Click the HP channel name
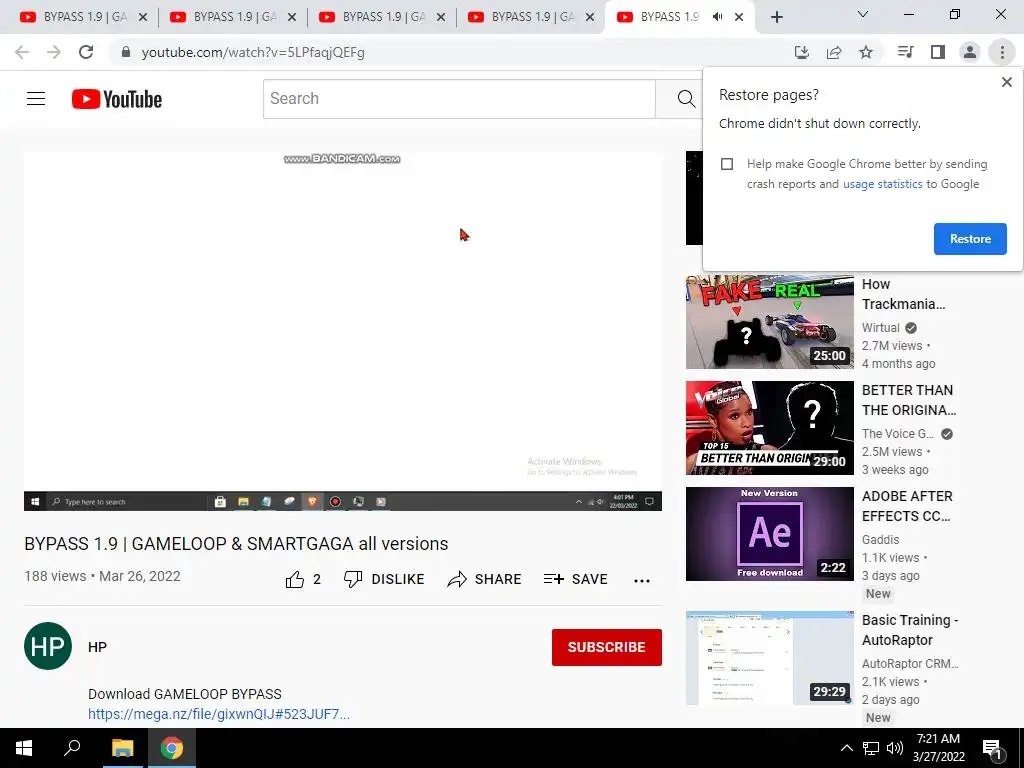This screenshot has width=1024, height=768. (97, 647)
